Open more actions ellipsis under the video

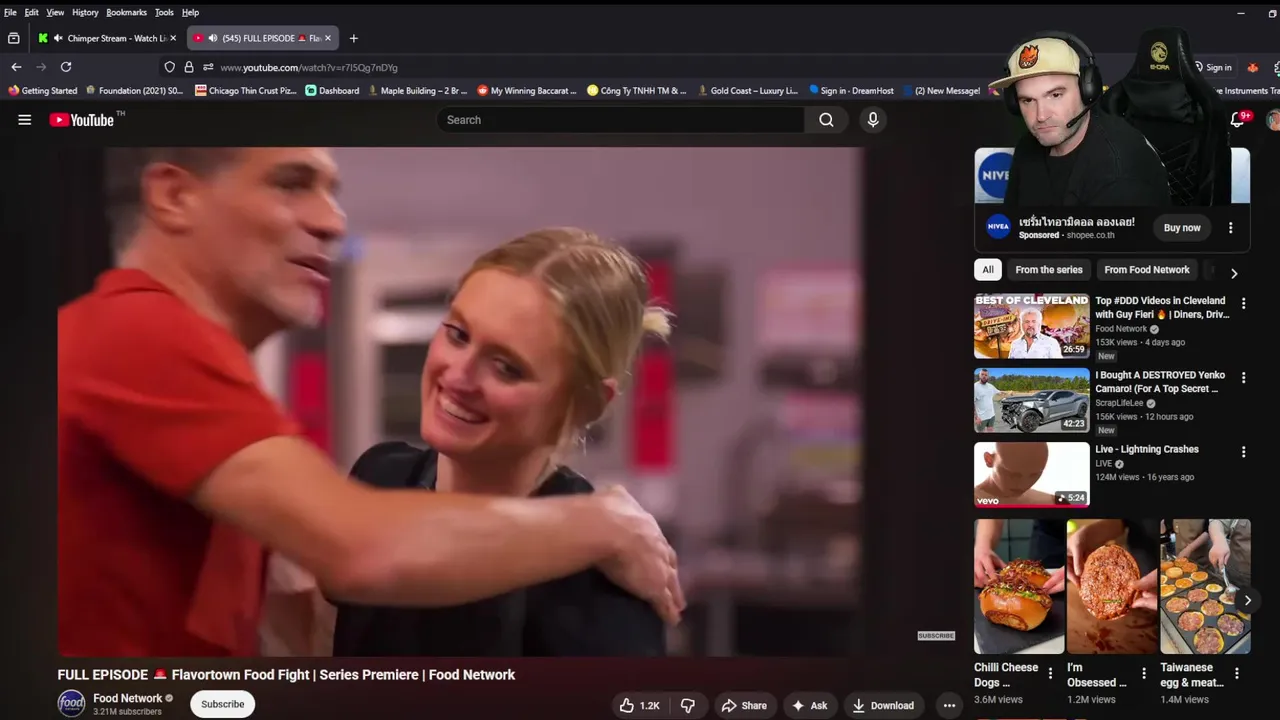tap(949, 705)
